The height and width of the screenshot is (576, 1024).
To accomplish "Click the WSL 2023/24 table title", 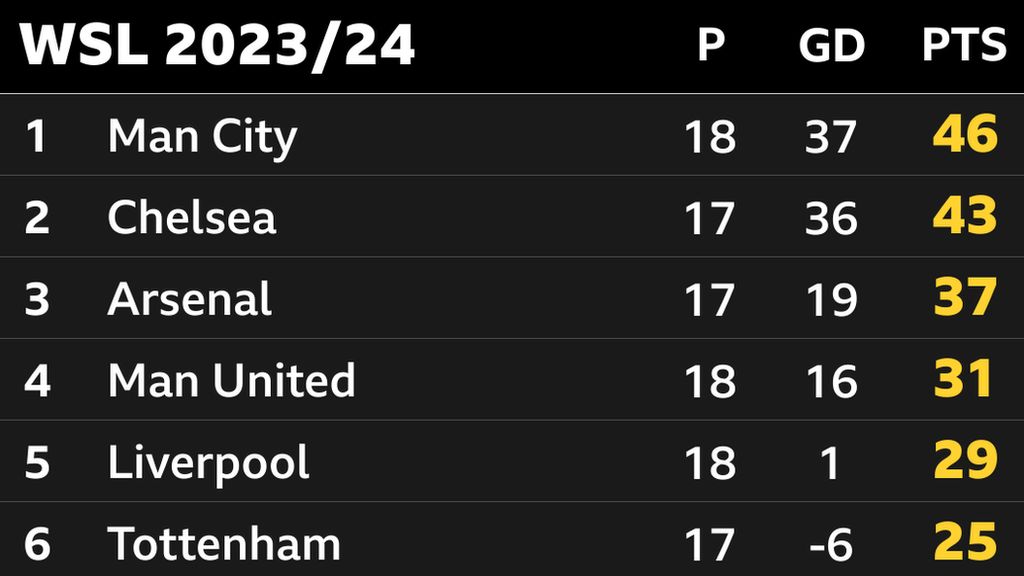I will click(217, 46).
